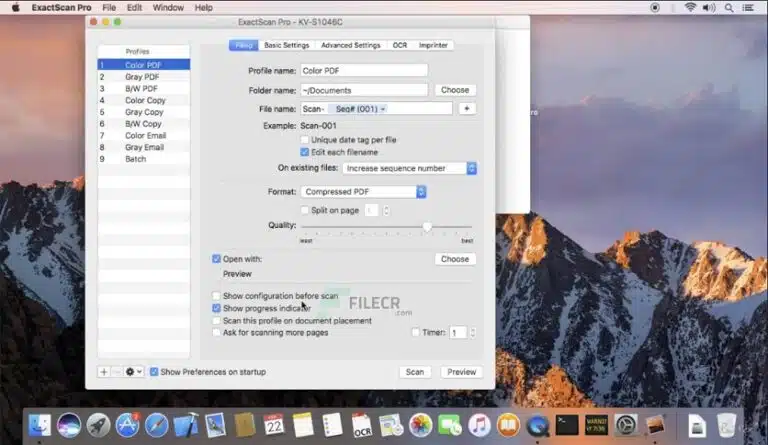Enable Show configuration before scan
The width and height of the screenshot is (768, 445).
216,296
